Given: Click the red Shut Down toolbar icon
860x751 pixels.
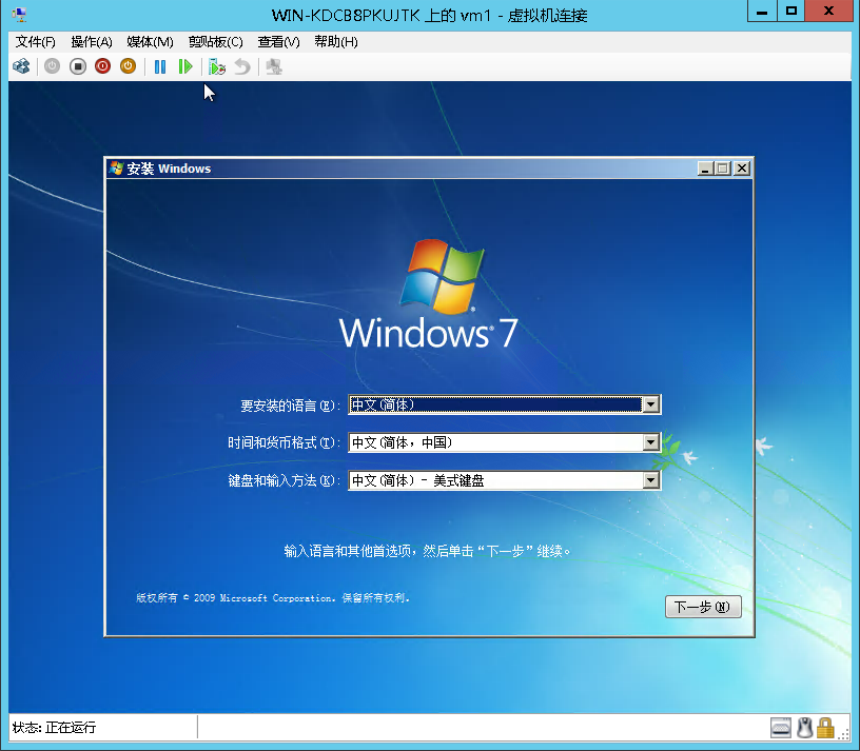Looking at the screenshot, I should pyautogui.click(x=102, y=67).
